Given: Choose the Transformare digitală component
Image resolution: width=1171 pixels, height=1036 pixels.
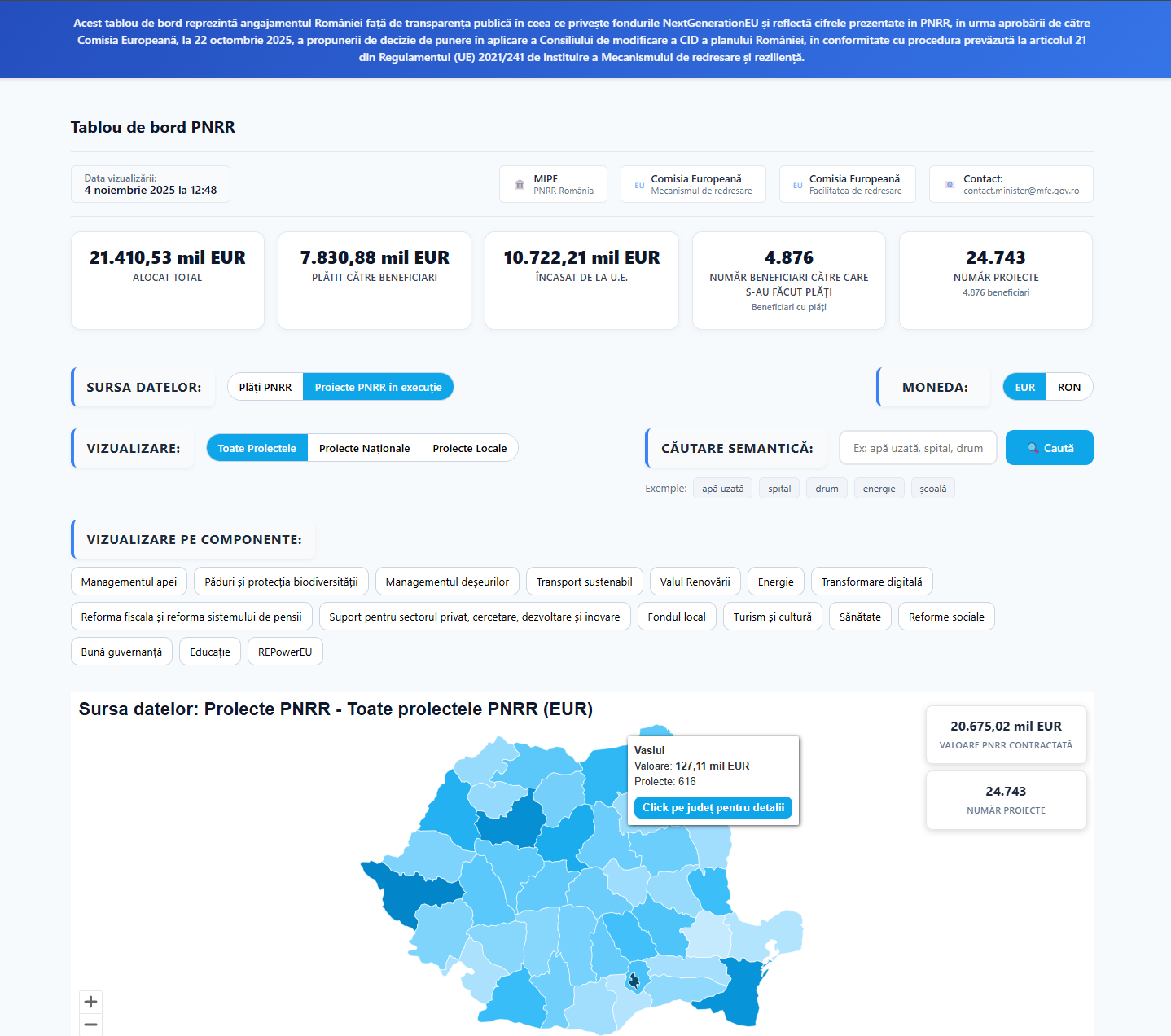Looking at the screenshot, I should click(x=871, y=582).
